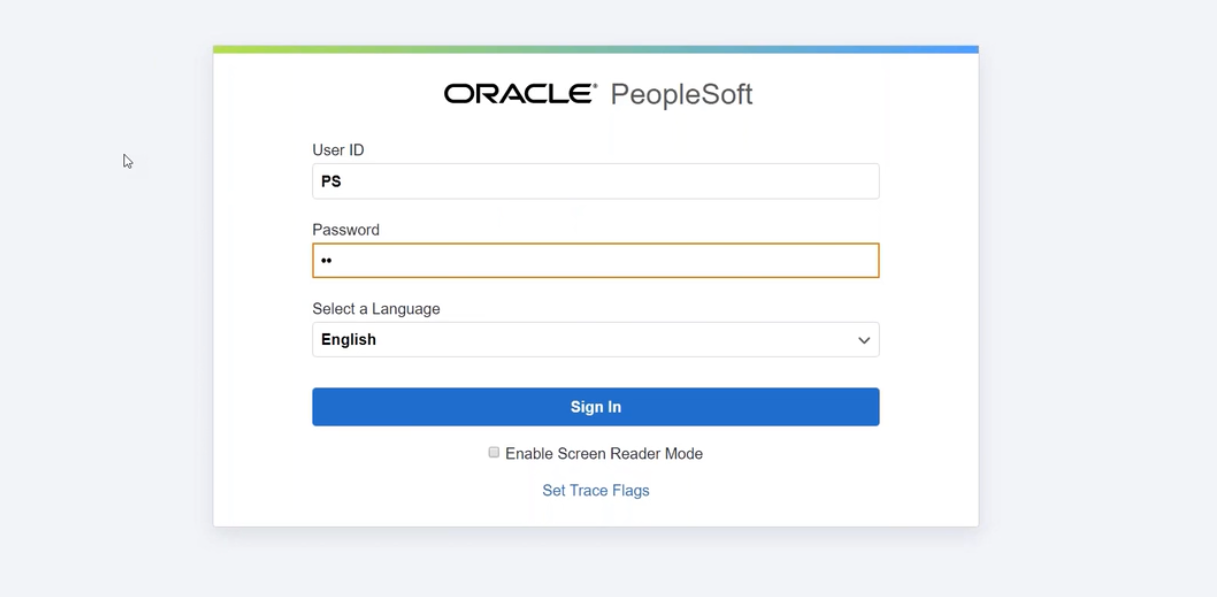1217x597 pixels.
Task: Open the Set Trace Flags link
Action: 595,490
